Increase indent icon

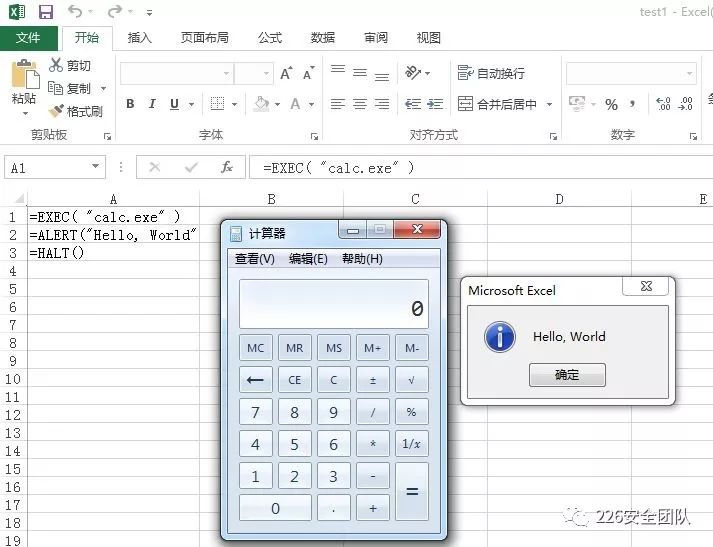[435, 104]
